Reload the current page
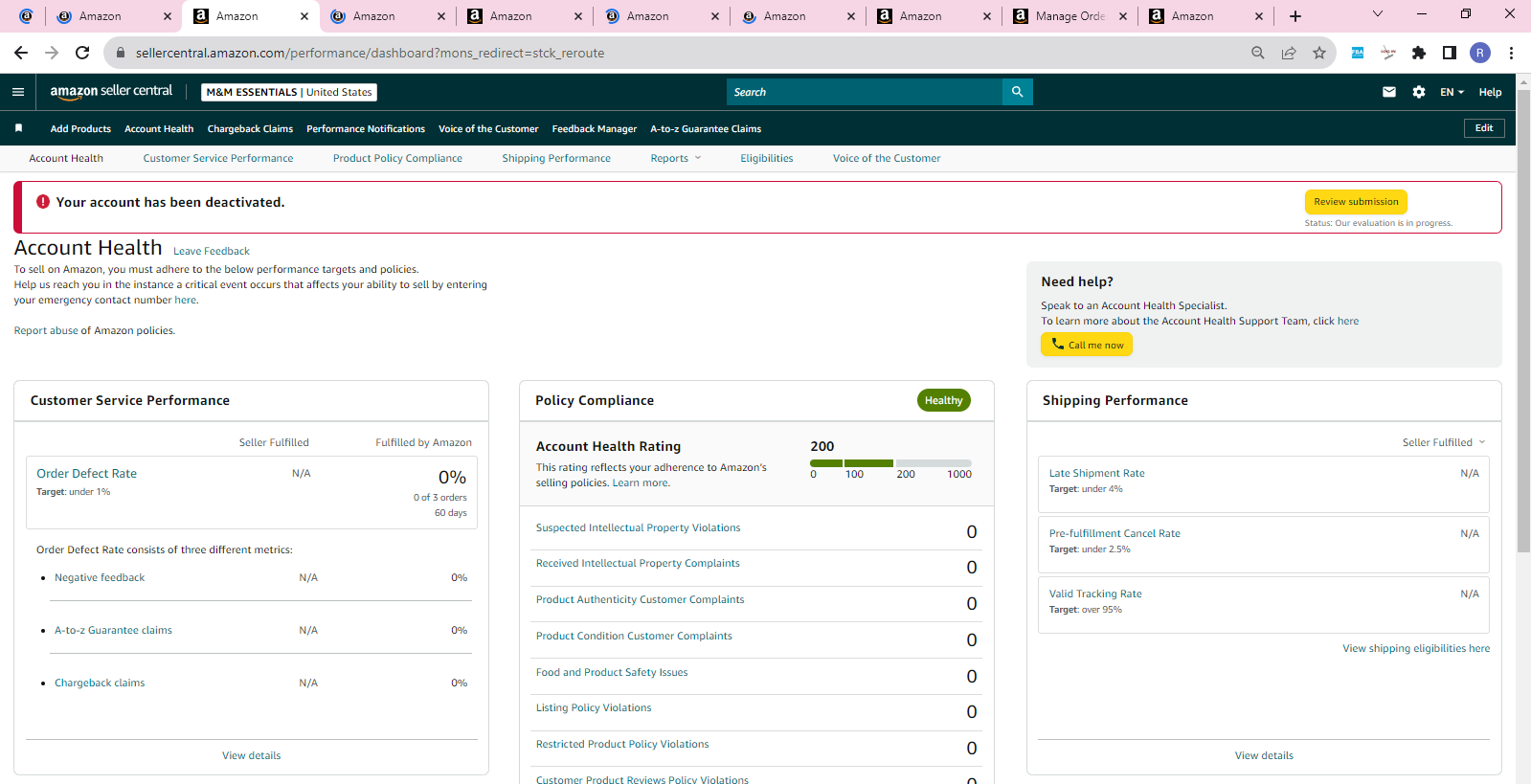Viewport: 1531px width, 784px height. click(82, 53)
